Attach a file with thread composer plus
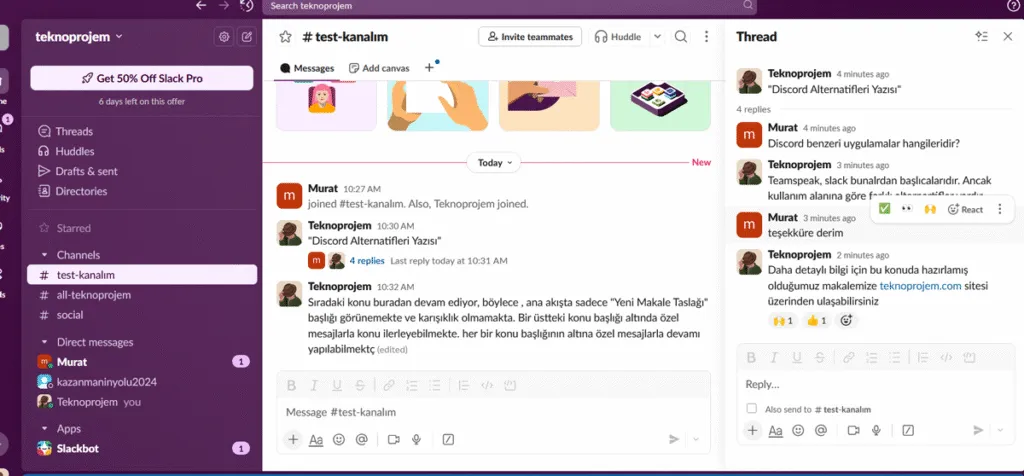Viewport: 1024px width, 476px height. 753,430
